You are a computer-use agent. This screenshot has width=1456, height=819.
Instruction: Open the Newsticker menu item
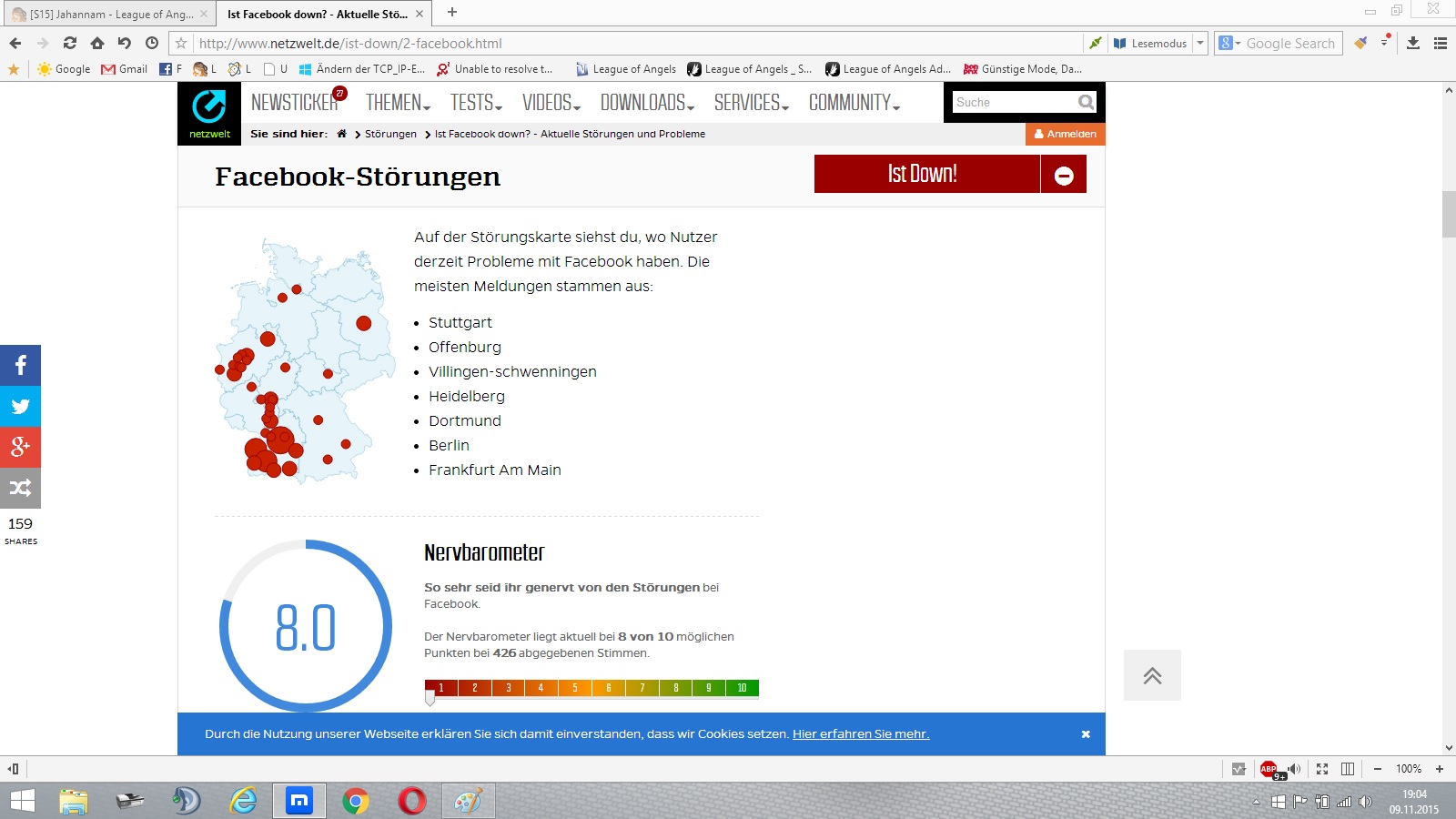pyautogui.click(x=294, y=103)
